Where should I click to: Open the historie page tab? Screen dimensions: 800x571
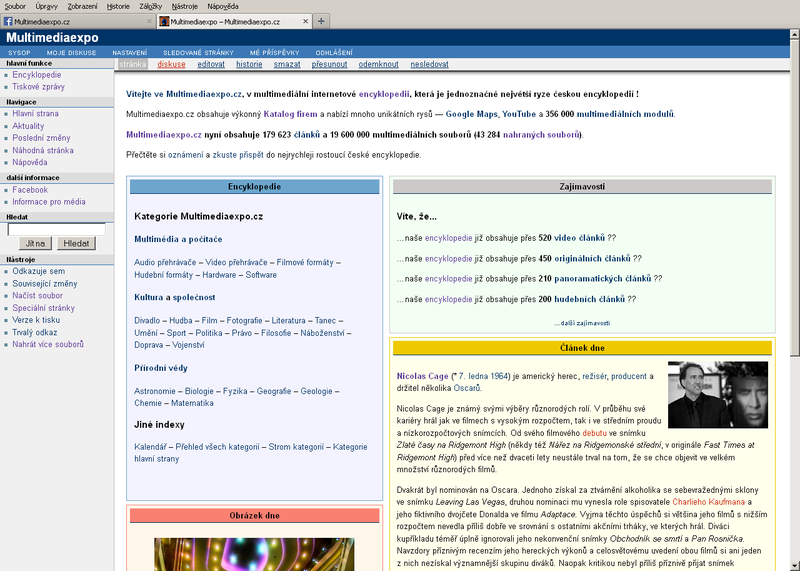click(249, 64)
